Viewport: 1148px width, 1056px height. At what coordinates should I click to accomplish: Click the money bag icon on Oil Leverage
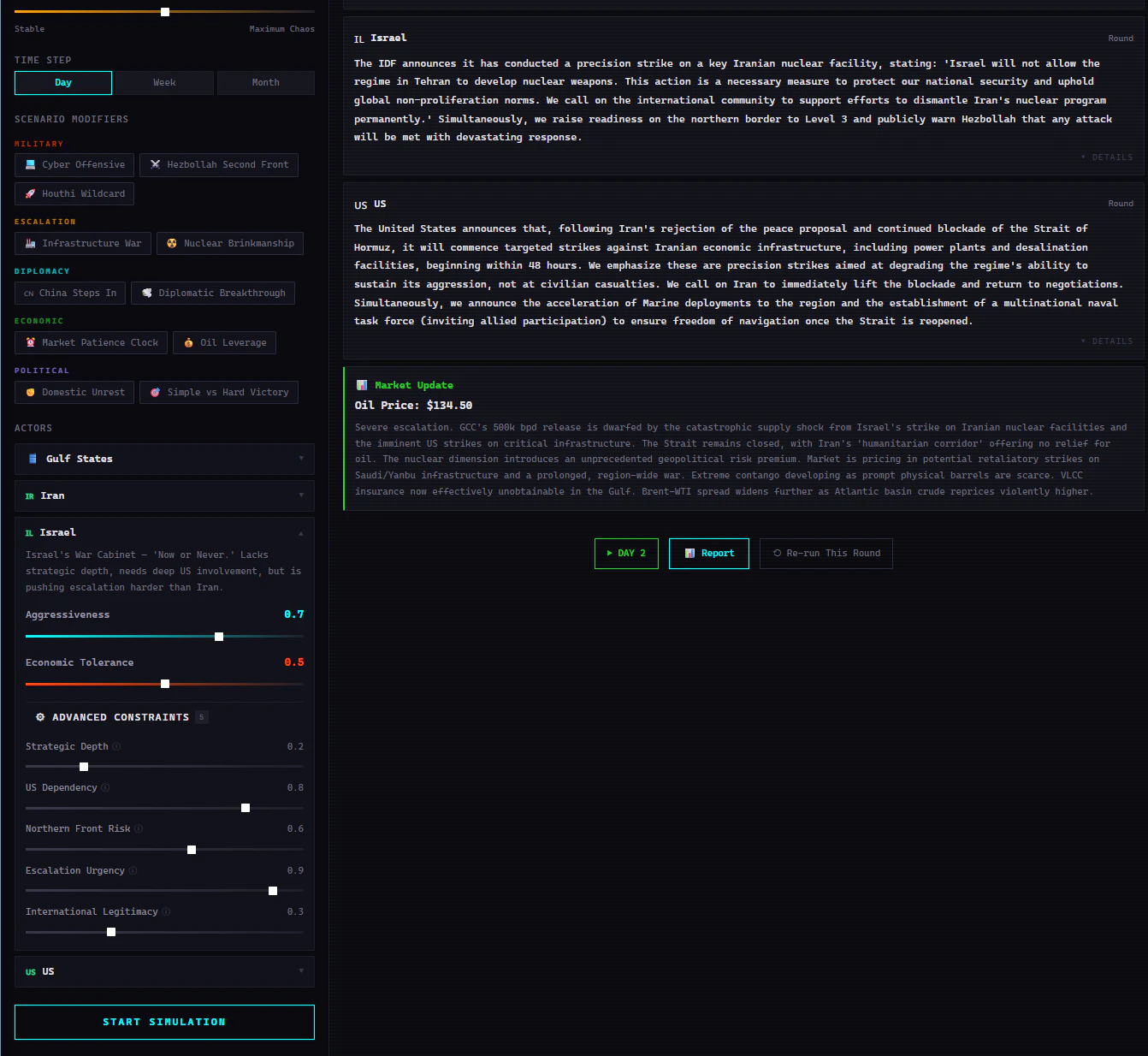pyautogui.click(x=189, y=343)
